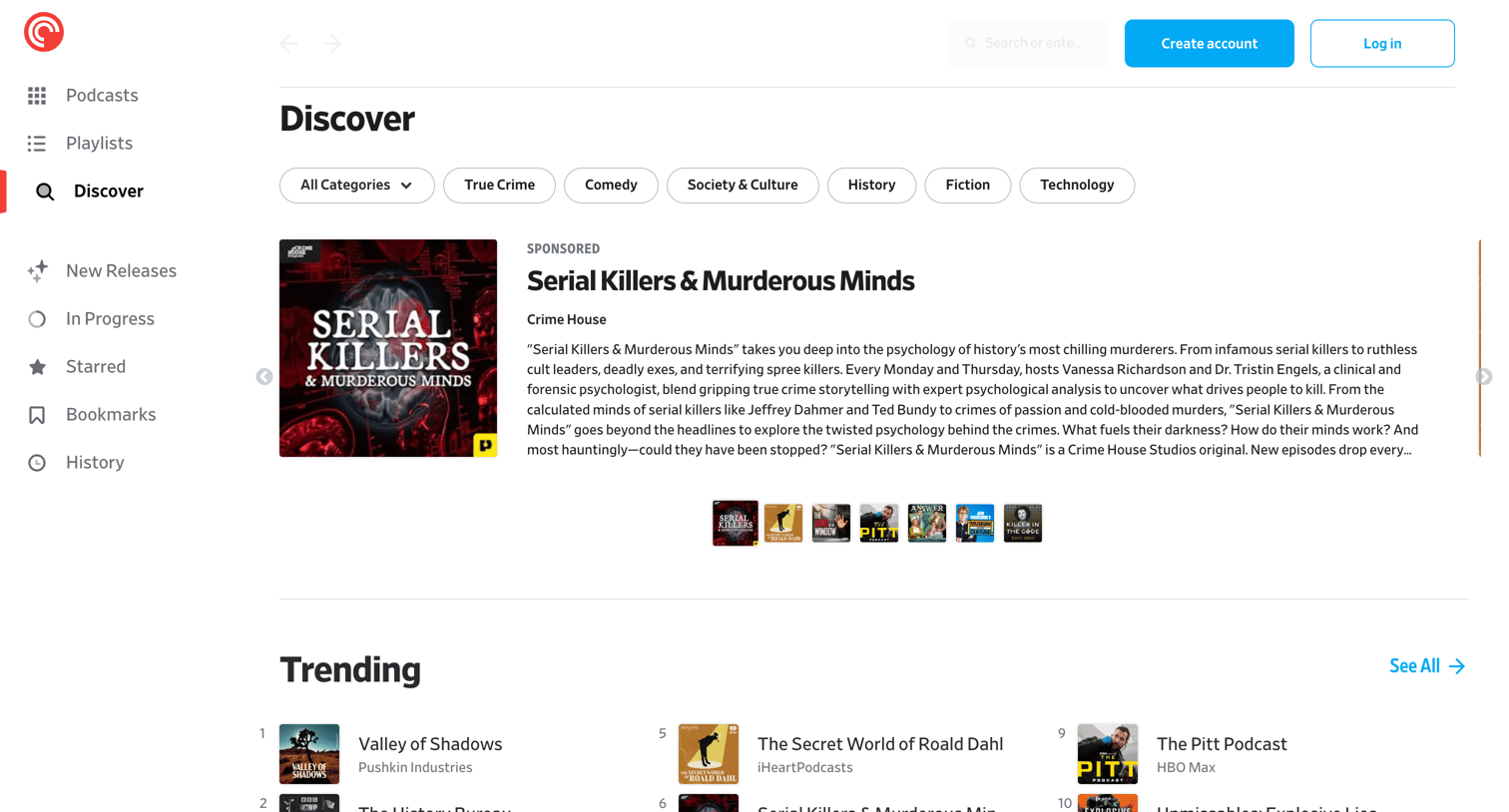This screenshot has height=812, width=1509.
Task: Select The Pitt thumbnail in carousel strip
Action: (x=879, y=523)
